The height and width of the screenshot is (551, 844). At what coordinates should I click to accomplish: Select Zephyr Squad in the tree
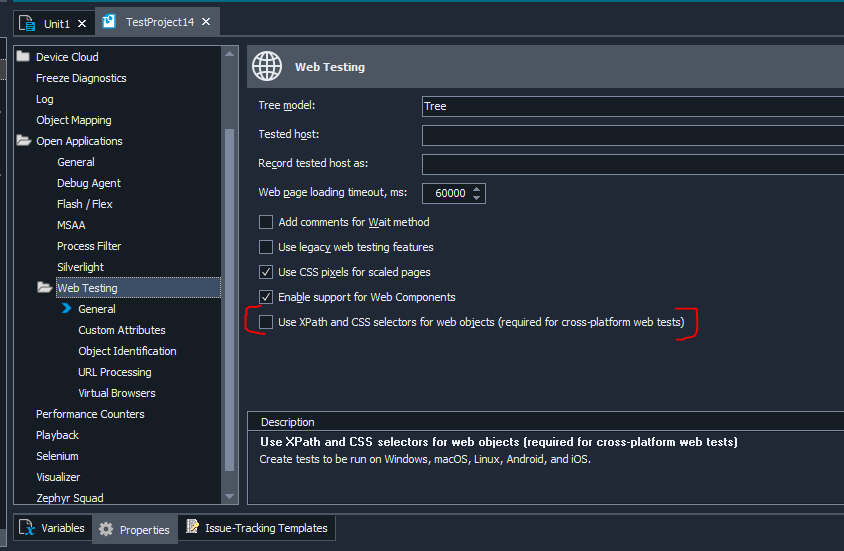pos(69,498)
